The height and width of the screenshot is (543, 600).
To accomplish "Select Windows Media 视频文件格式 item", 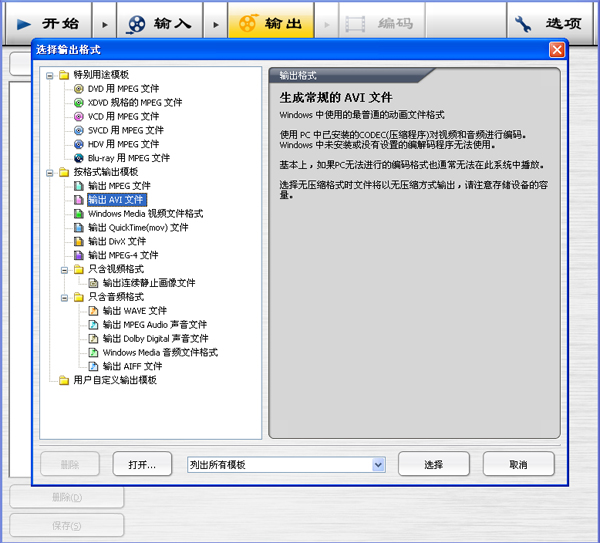I will [x=145, y=214].
